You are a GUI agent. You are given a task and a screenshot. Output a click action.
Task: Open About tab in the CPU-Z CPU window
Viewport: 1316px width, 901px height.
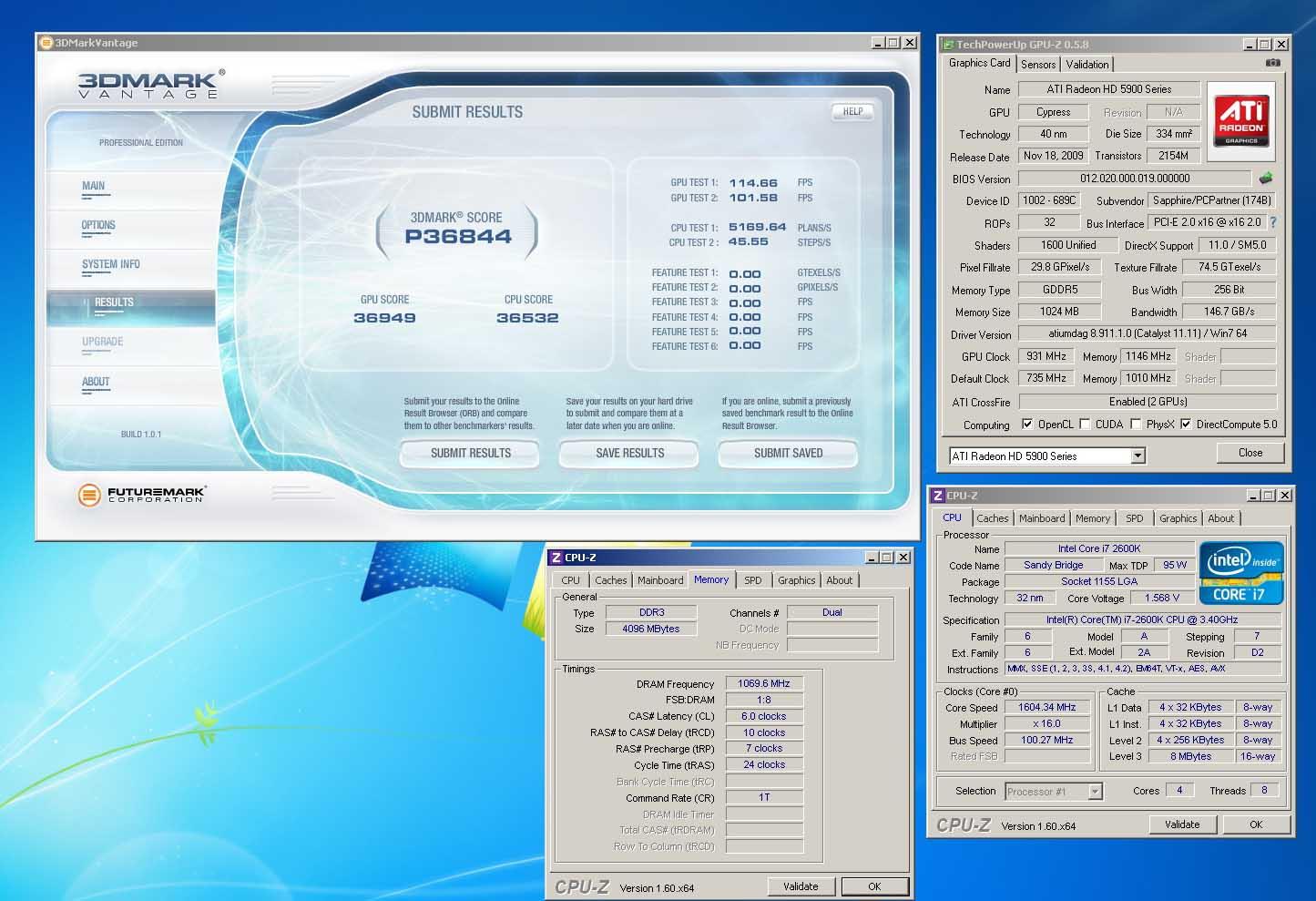[1220, 518]
